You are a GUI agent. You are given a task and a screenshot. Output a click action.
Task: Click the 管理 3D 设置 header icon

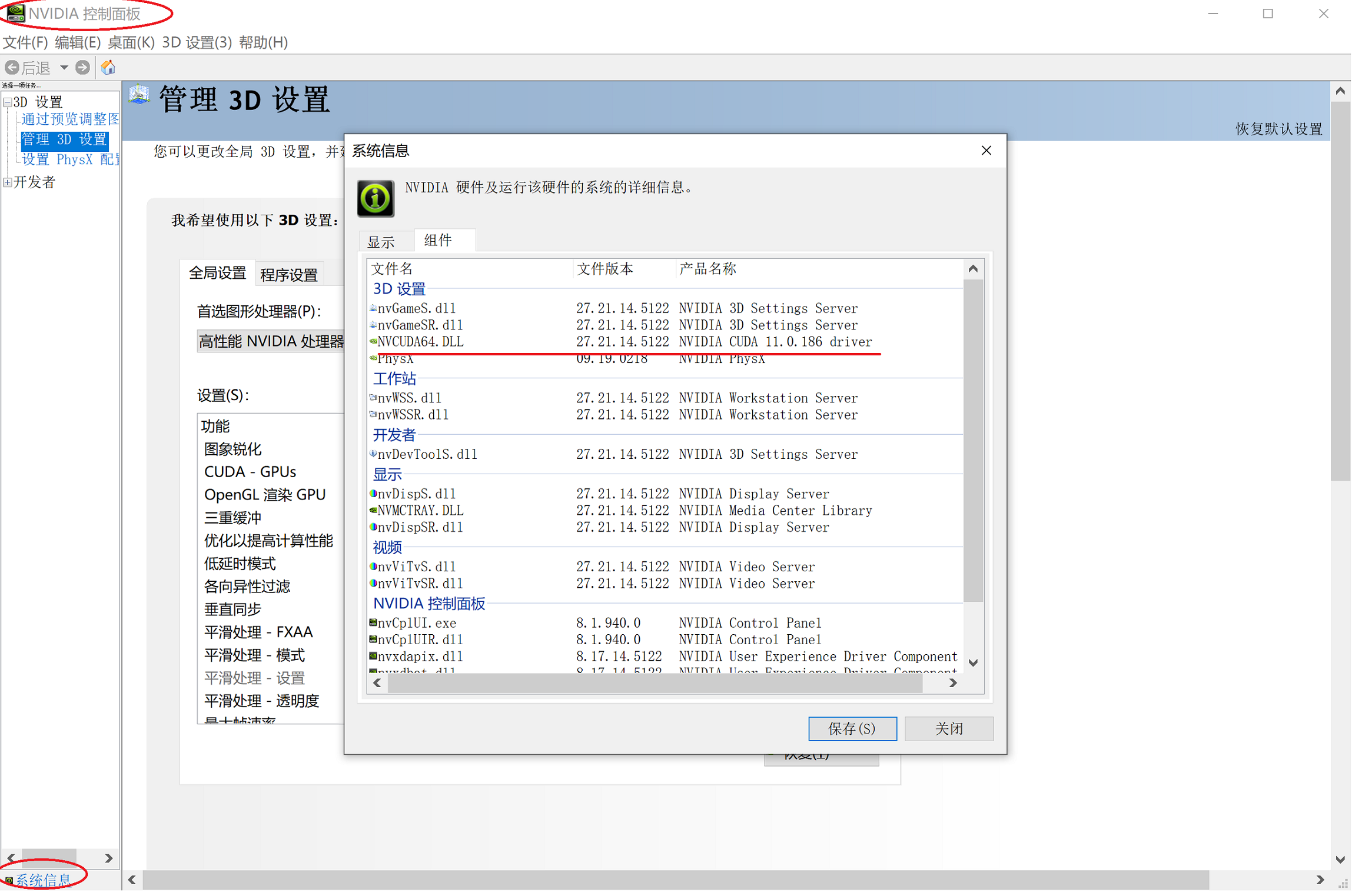coord(139,96)
